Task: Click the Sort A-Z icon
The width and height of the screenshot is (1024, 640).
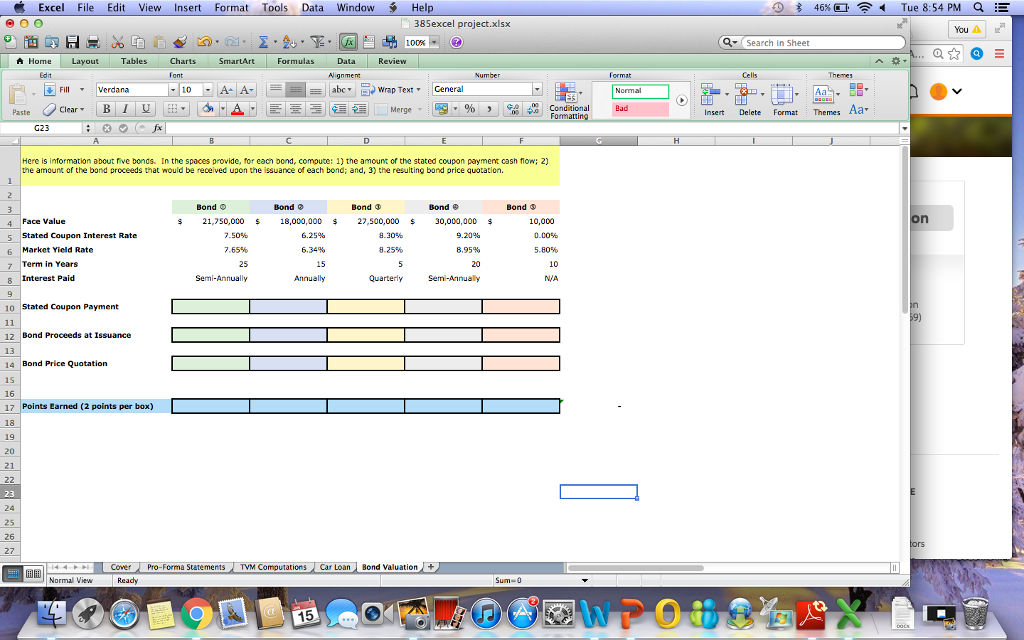Action: point(289,42)
